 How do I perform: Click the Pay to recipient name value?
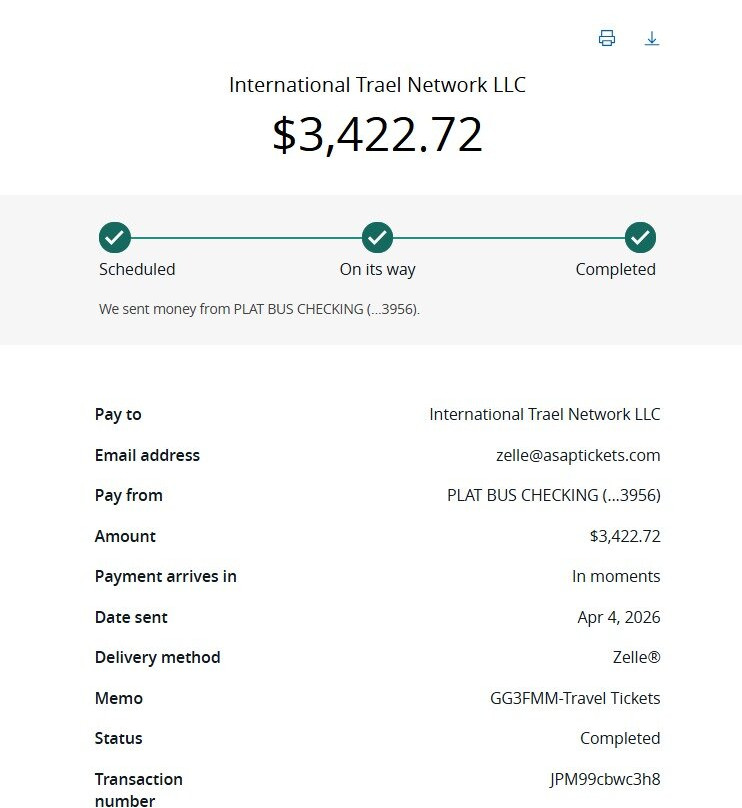(x=545, y=414)
